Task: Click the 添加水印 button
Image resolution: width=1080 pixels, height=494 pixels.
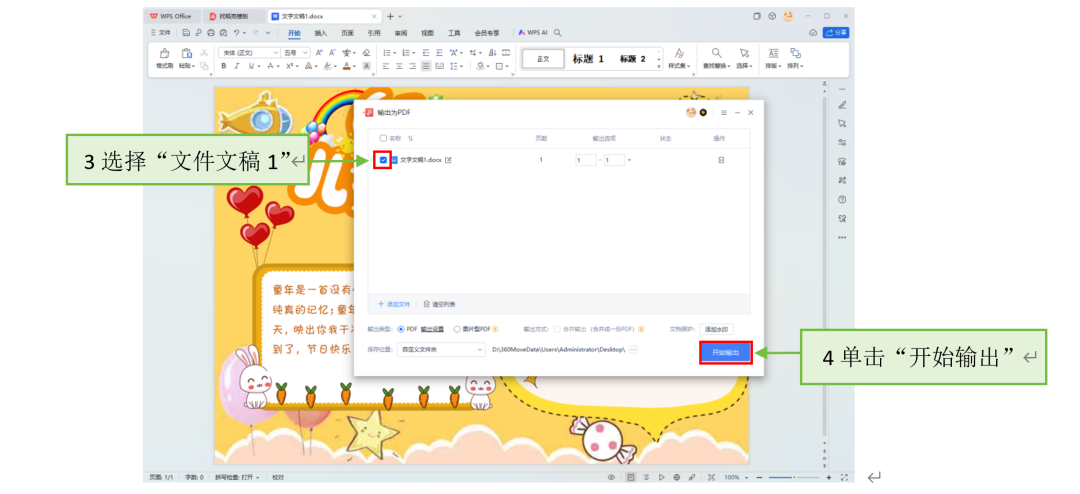Action: (x=716, y=329)
